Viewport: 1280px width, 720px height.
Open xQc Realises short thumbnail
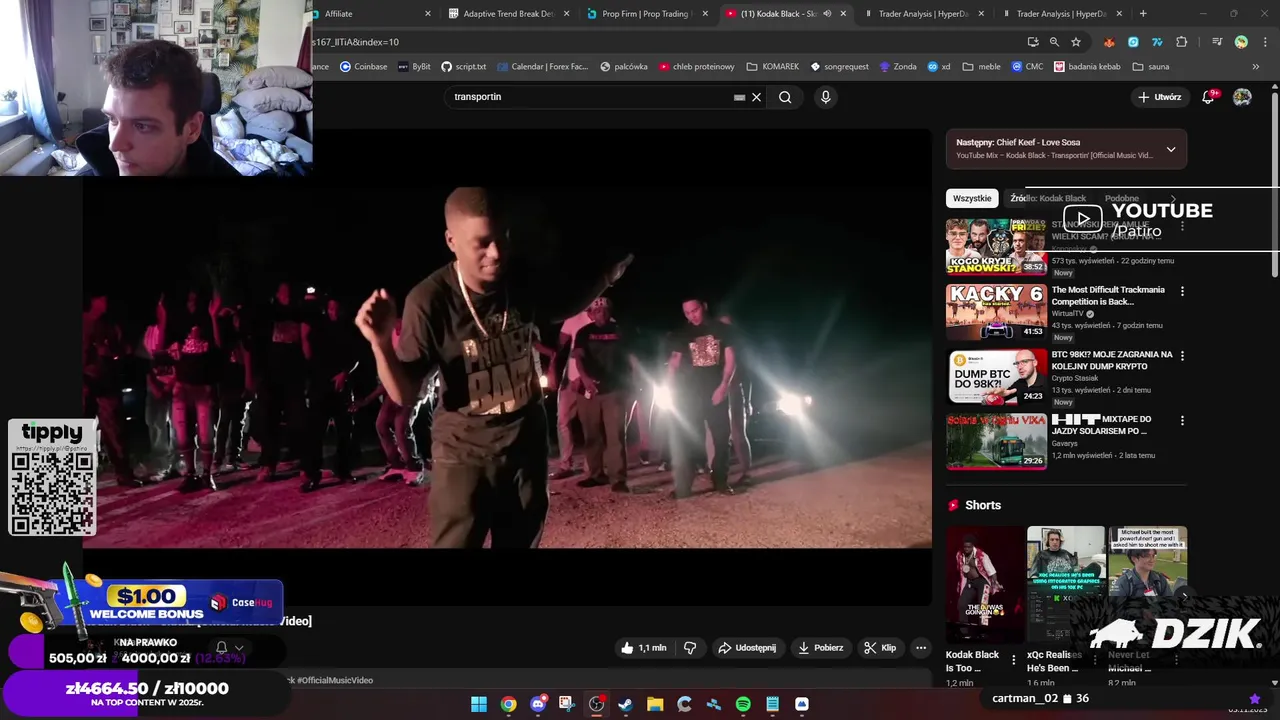(x=1066, y=584)
